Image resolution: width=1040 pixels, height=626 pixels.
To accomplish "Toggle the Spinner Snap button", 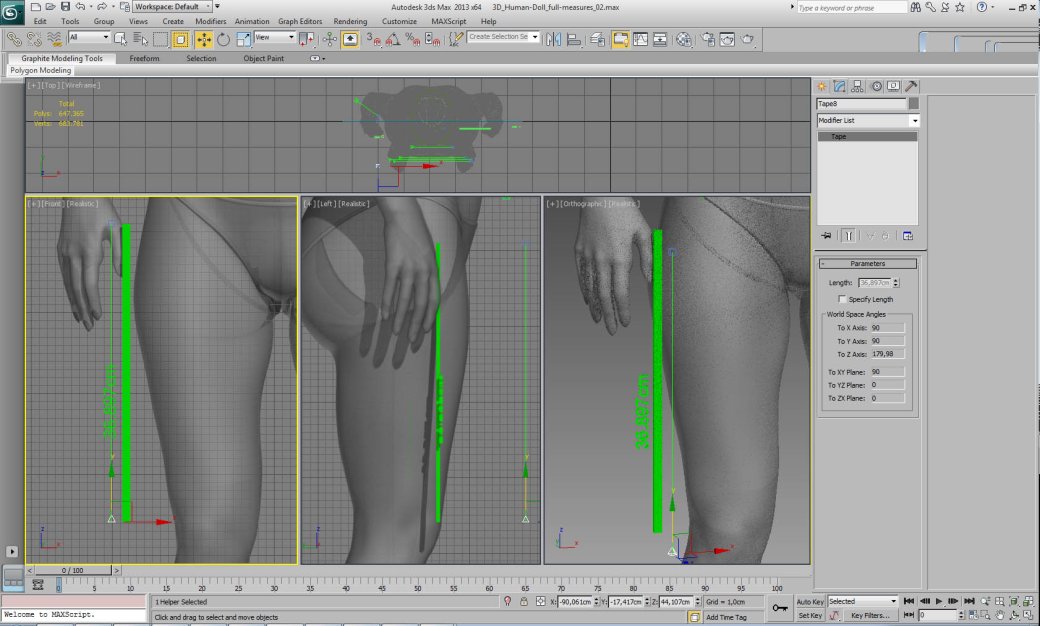I will tap(432, 40).
